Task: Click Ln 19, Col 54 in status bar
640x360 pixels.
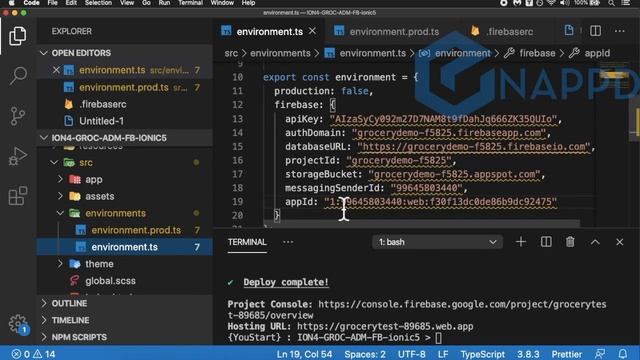Action: coord(304,354)
